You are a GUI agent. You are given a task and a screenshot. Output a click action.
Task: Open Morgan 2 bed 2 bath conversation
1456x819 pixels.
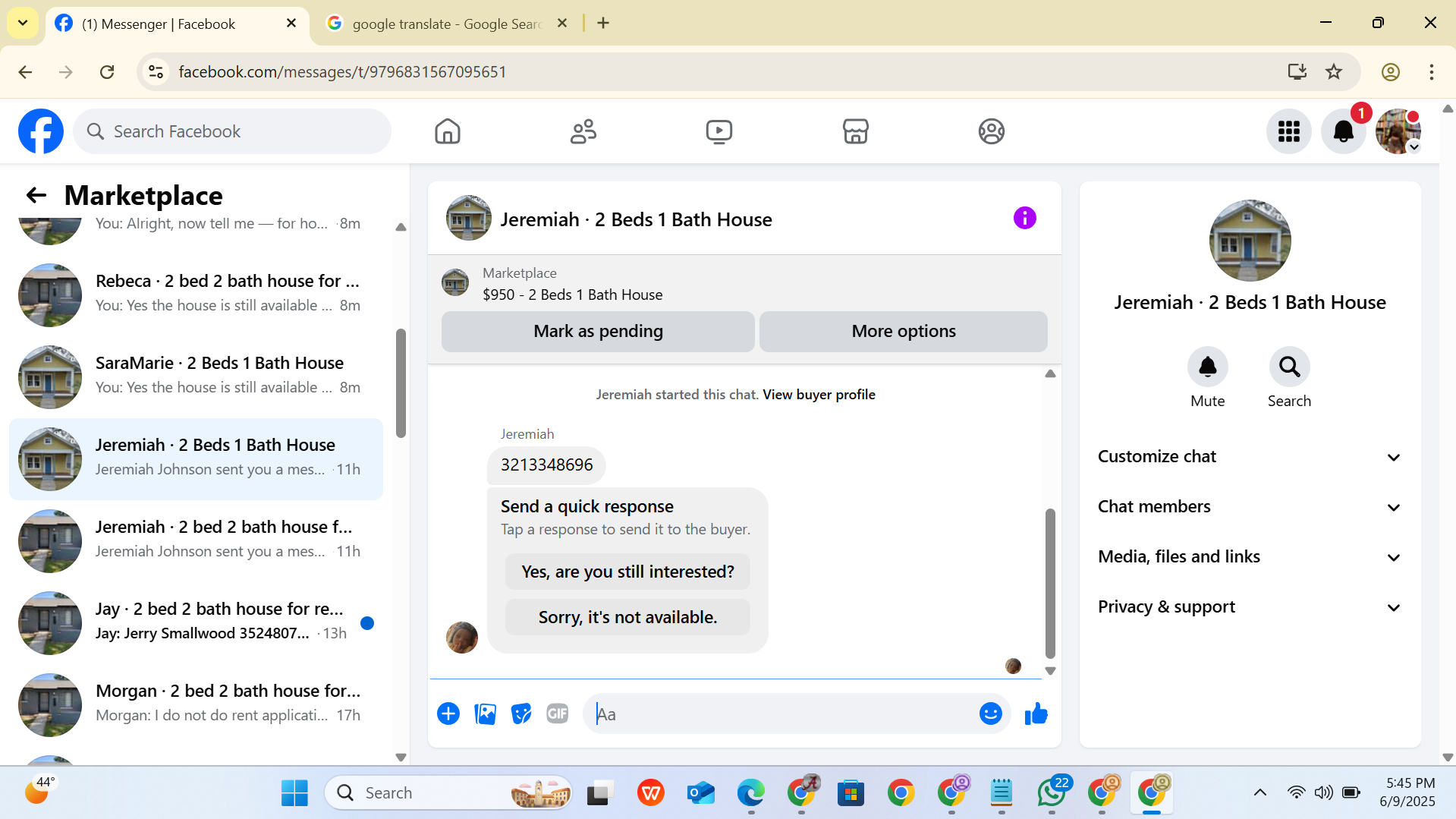click(196, 705)
